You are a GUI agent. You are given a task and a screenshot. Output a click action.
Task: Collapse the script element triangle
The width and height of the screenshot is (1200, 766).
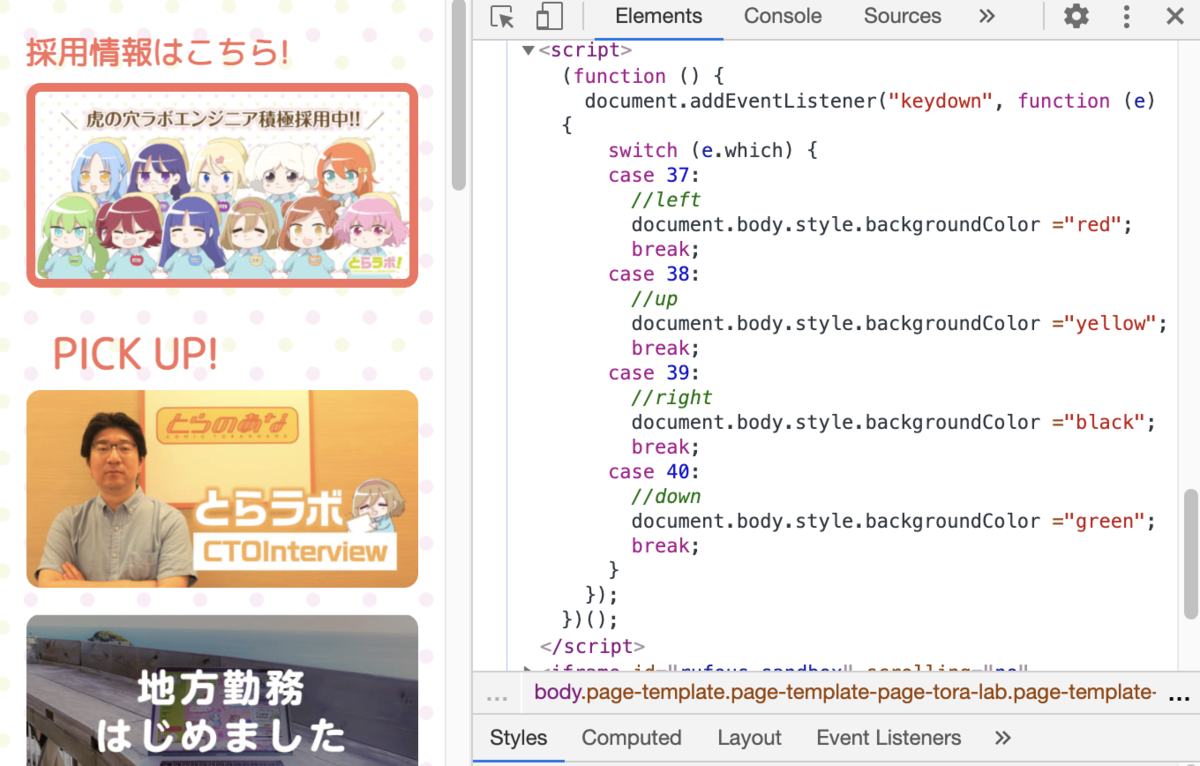tap(528, 50)
